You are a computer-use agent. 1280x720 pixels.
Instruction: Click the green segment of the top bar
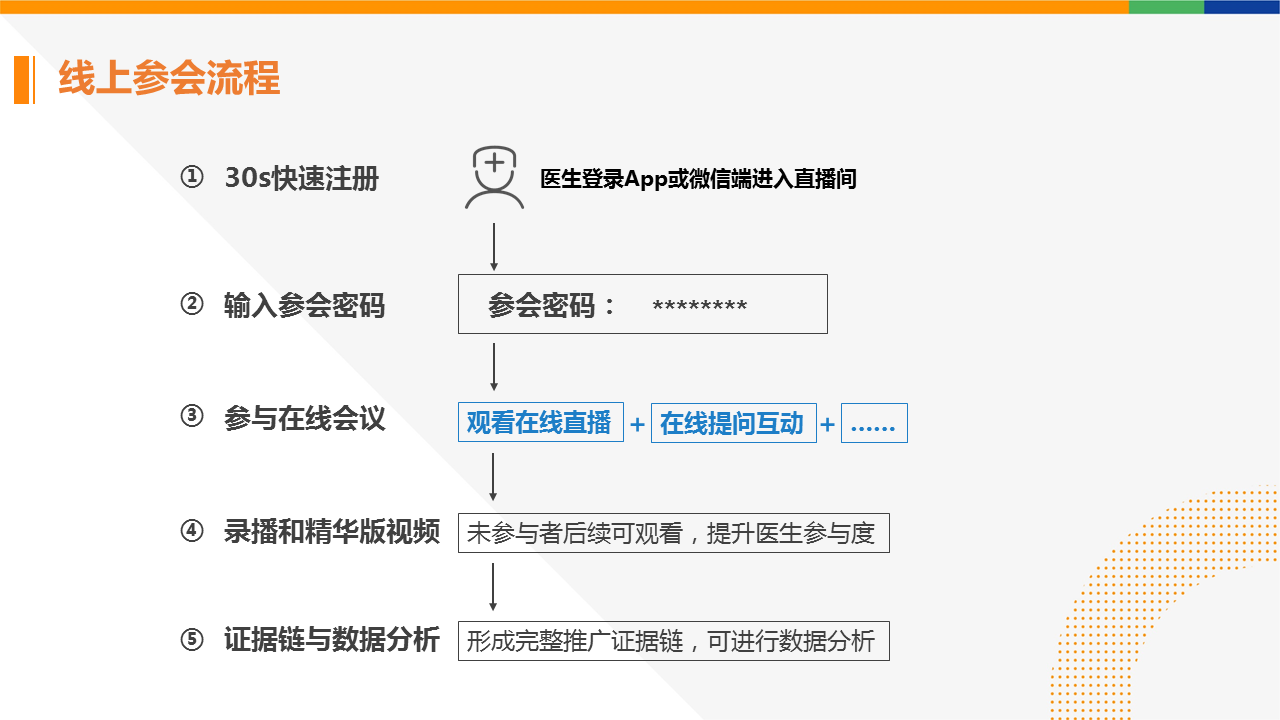click(1166, 6)
